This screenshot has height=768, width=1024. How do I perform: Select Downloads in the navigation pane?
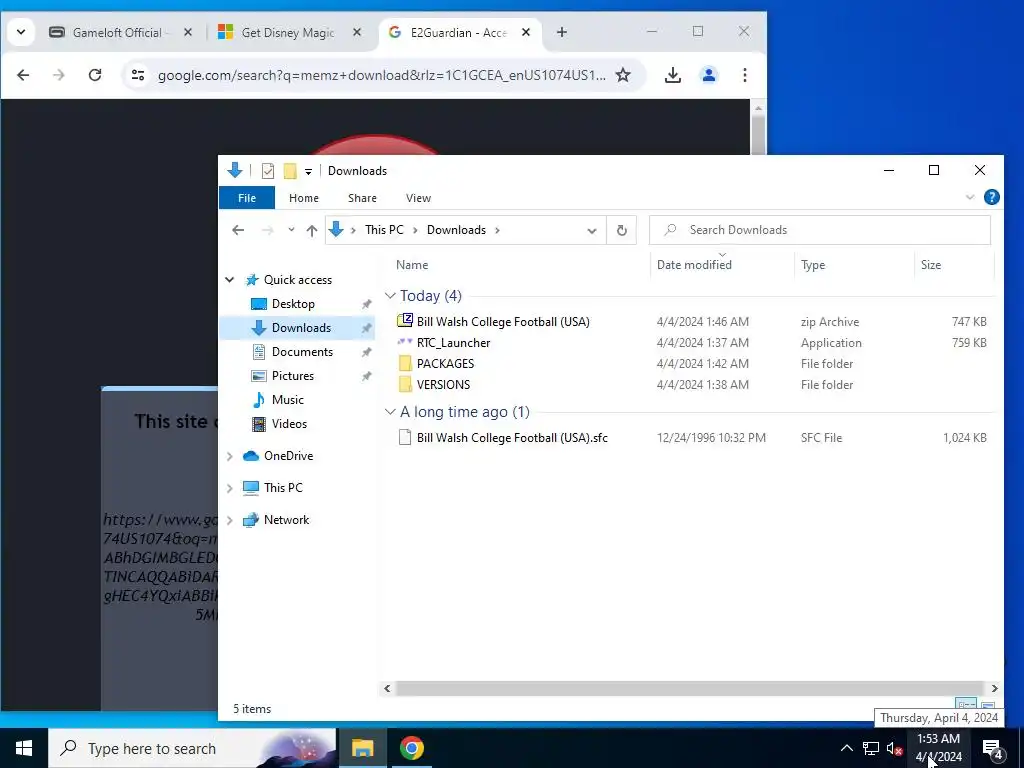click(301, 328)
